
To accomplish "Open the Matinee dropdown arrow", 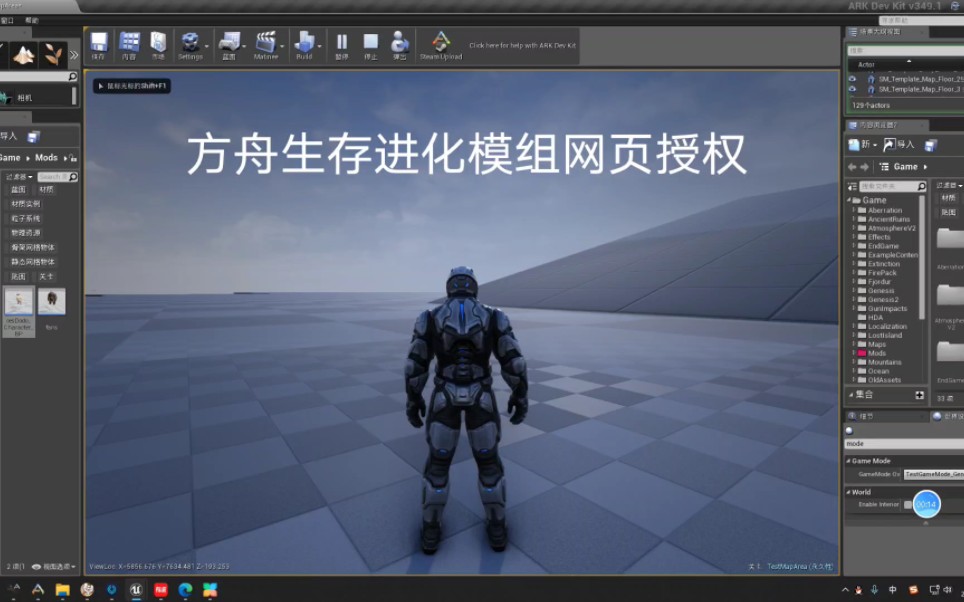I will tap(282, 46).
